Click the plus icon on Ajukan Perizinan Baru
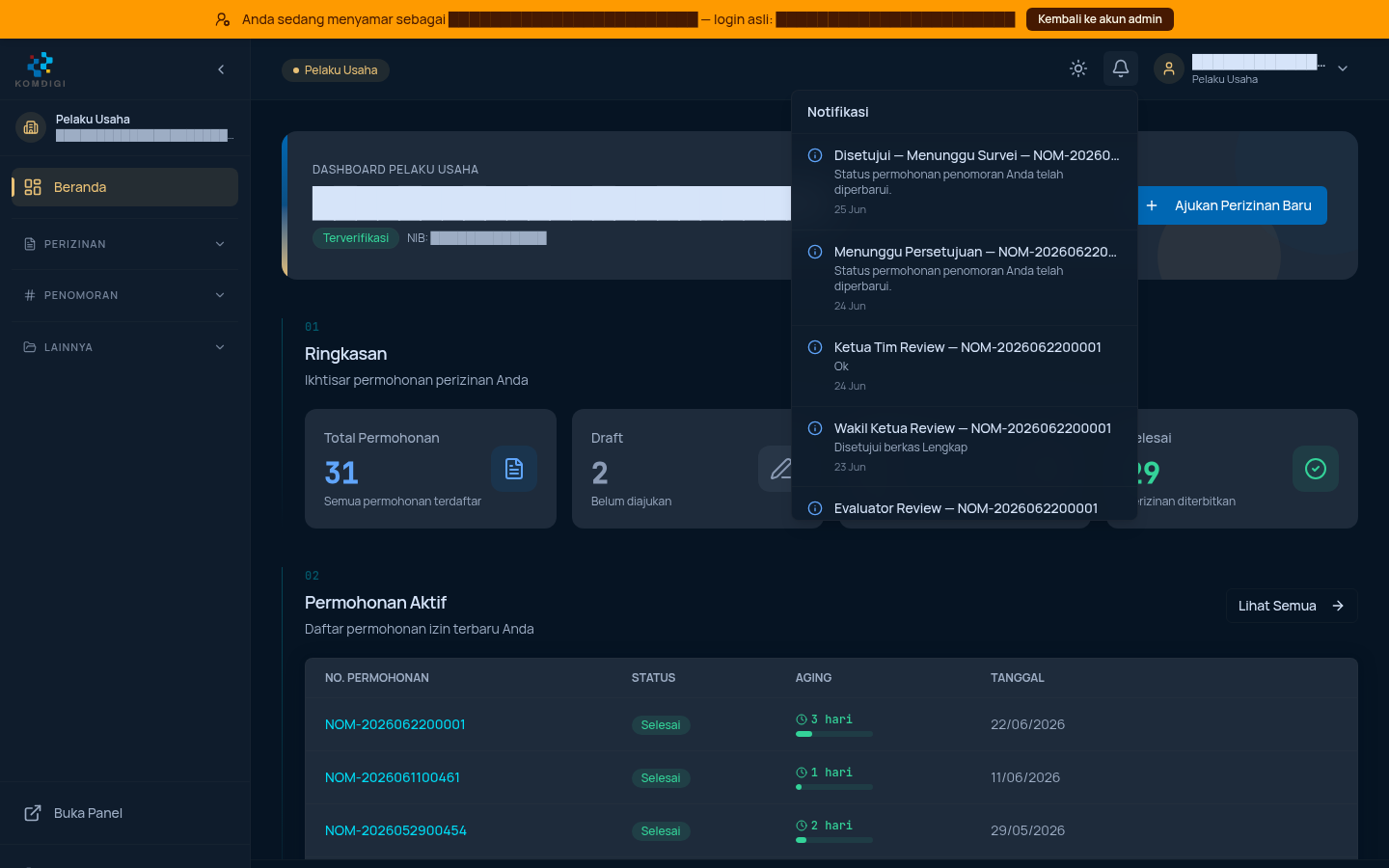Image resolution: width=1389 pixels, height=868 pixels. [1152, 205]
